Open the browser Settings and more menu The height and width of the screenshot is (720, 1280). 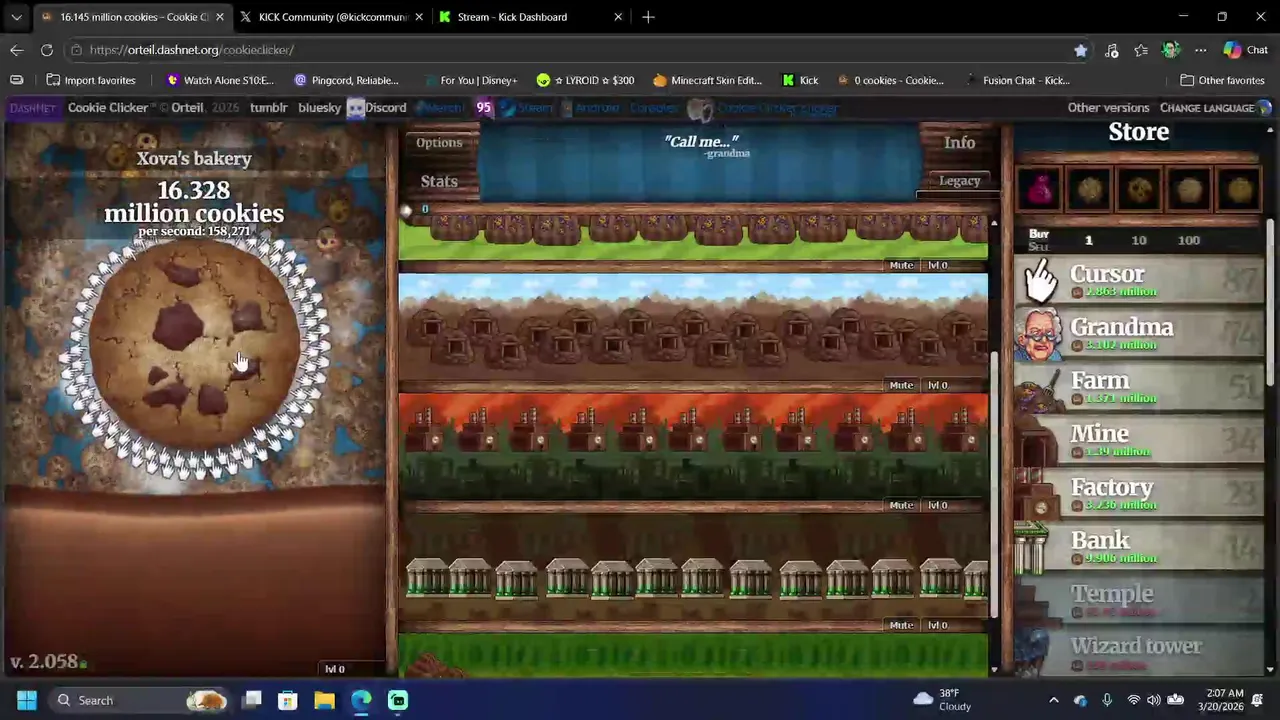click(x=1201, y=50)
